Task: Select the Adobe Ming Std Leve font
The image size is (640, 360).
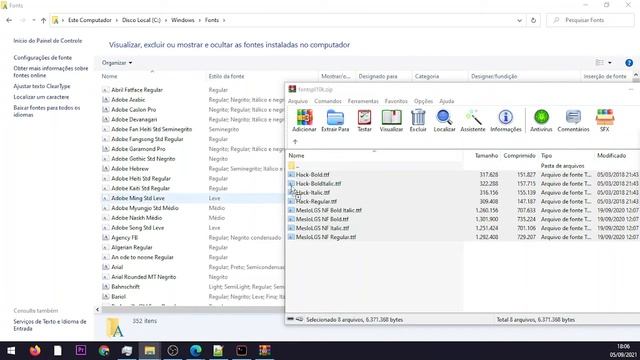Action: [138, 198]
